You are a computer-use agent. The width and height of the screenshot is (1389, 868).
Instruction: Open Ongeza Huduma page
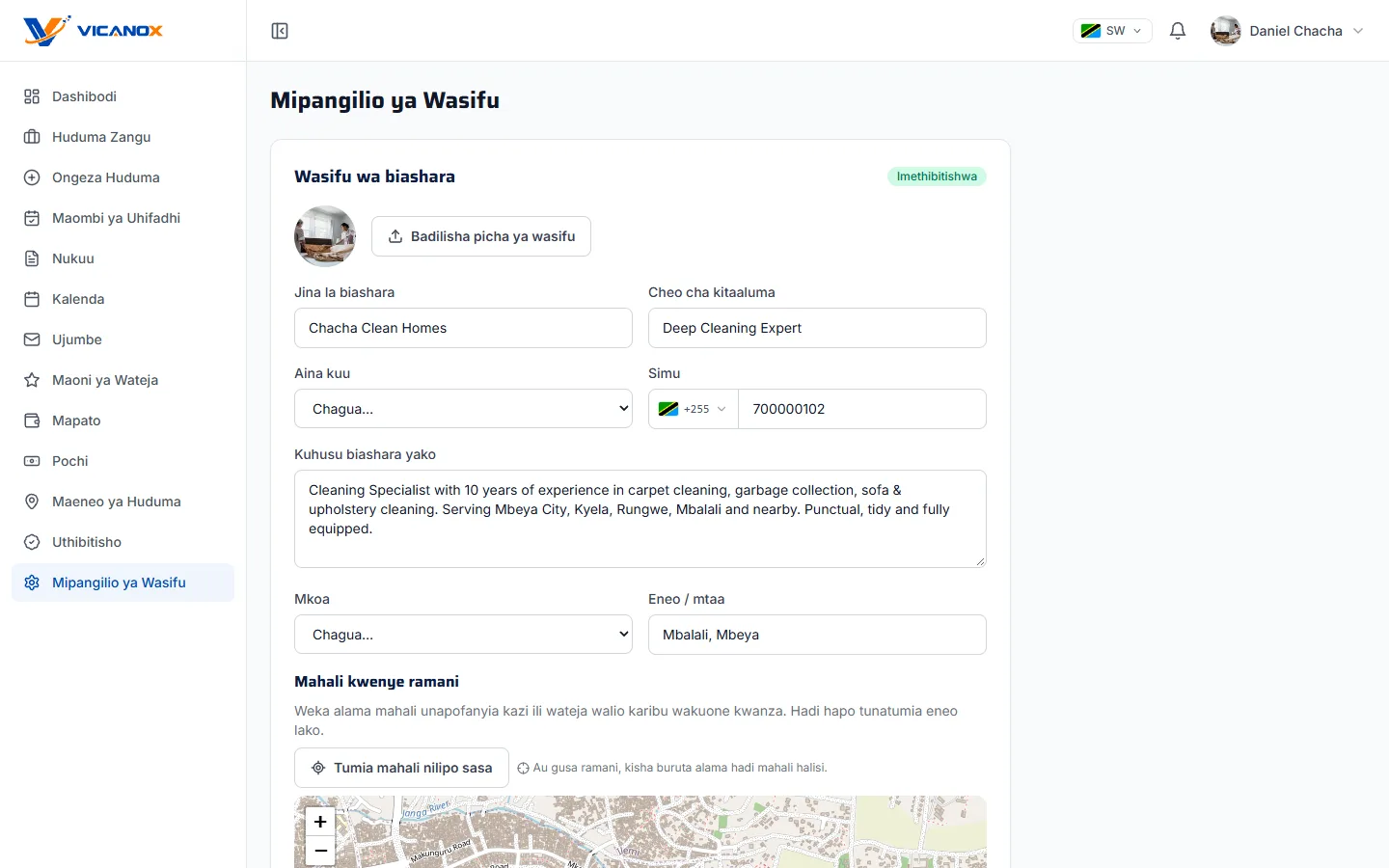coord(123,177)
